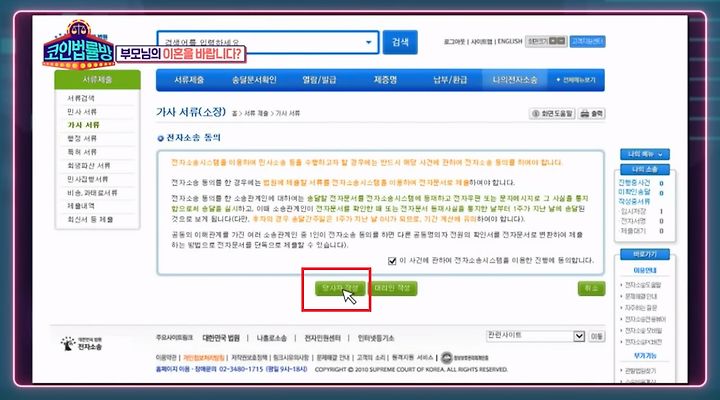Image resolution: width=720 pixels, height=400 pixels.
Task: Select 가사 서류 in the left sidebar
Action: coord(84,125)
